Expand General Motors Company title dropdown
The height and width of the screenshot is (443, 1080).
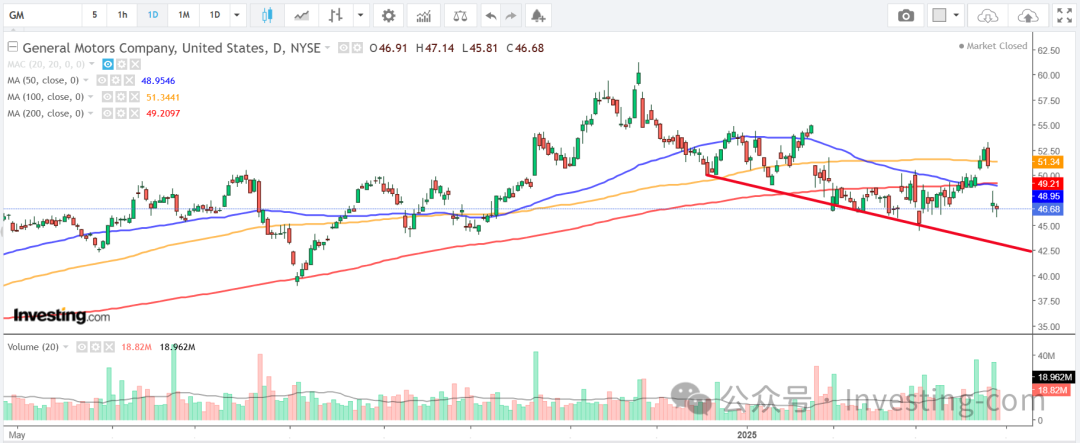coord(327,48)
